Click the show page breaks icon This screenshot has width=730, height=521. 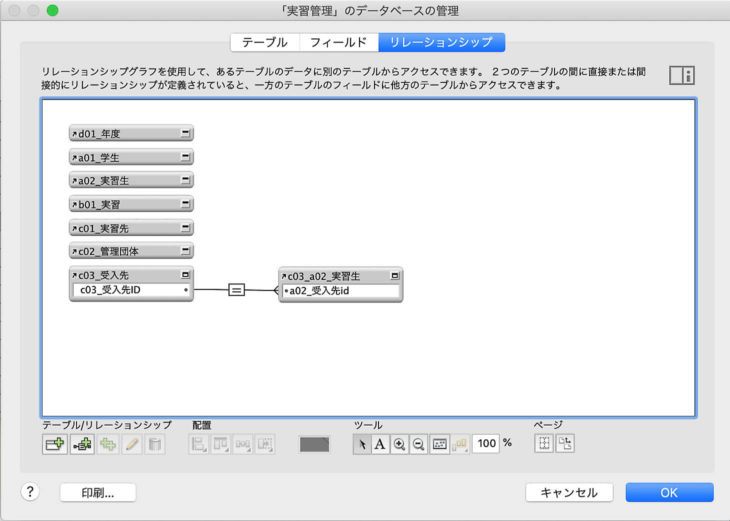pos(544,443)
